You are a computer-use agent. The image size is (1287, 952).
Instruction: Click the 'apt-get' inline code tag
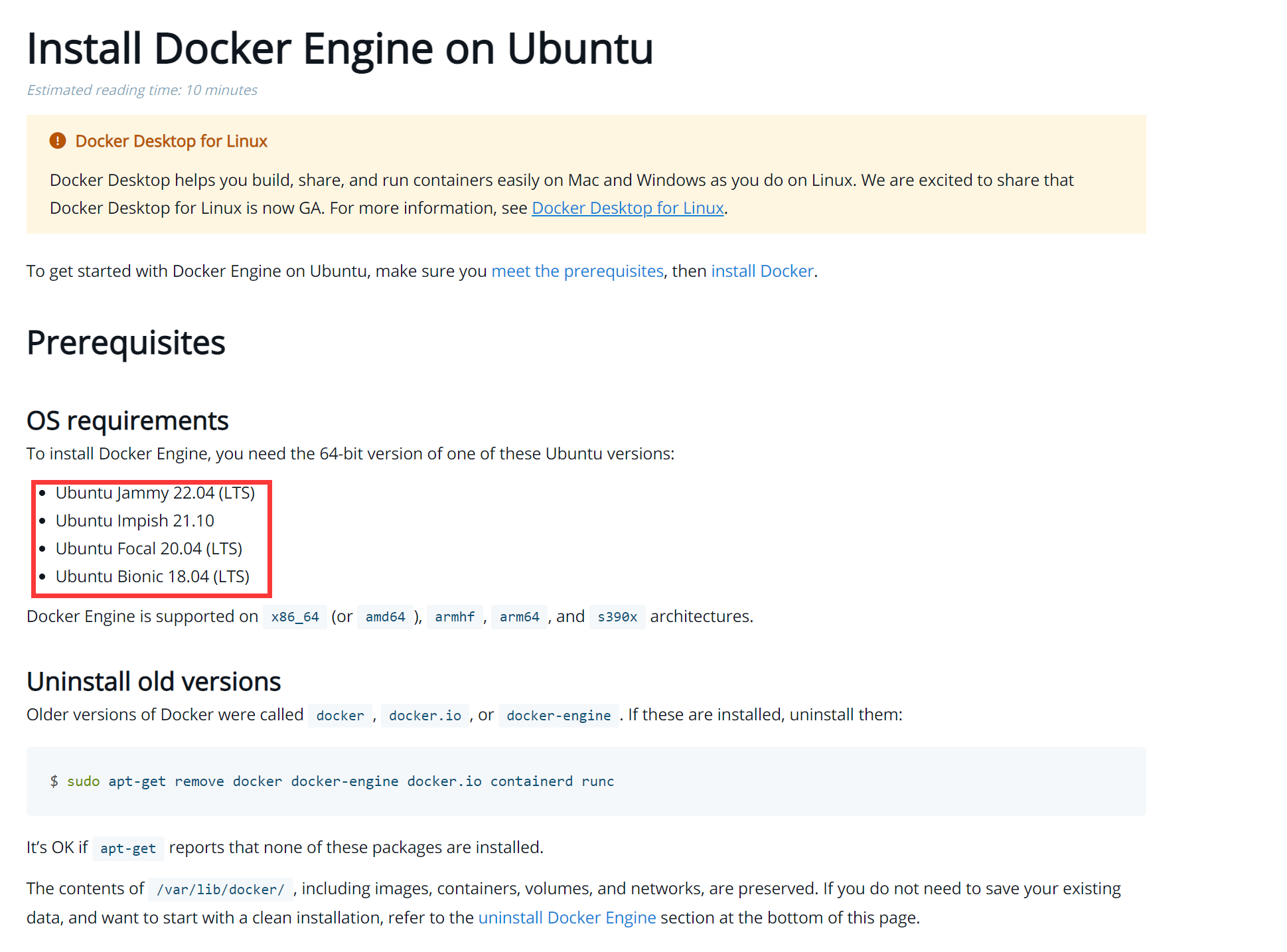tap(128, 848)
